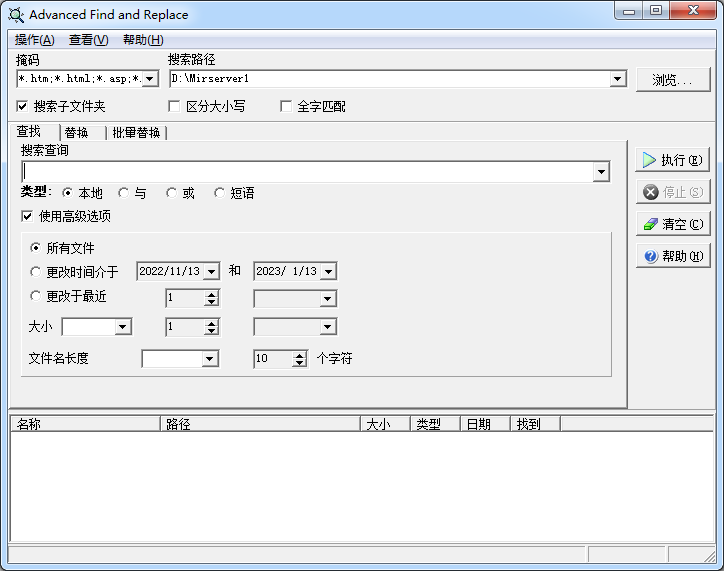
Task: Sort results by 大小 column header
Action: click(x=386, y=424)
